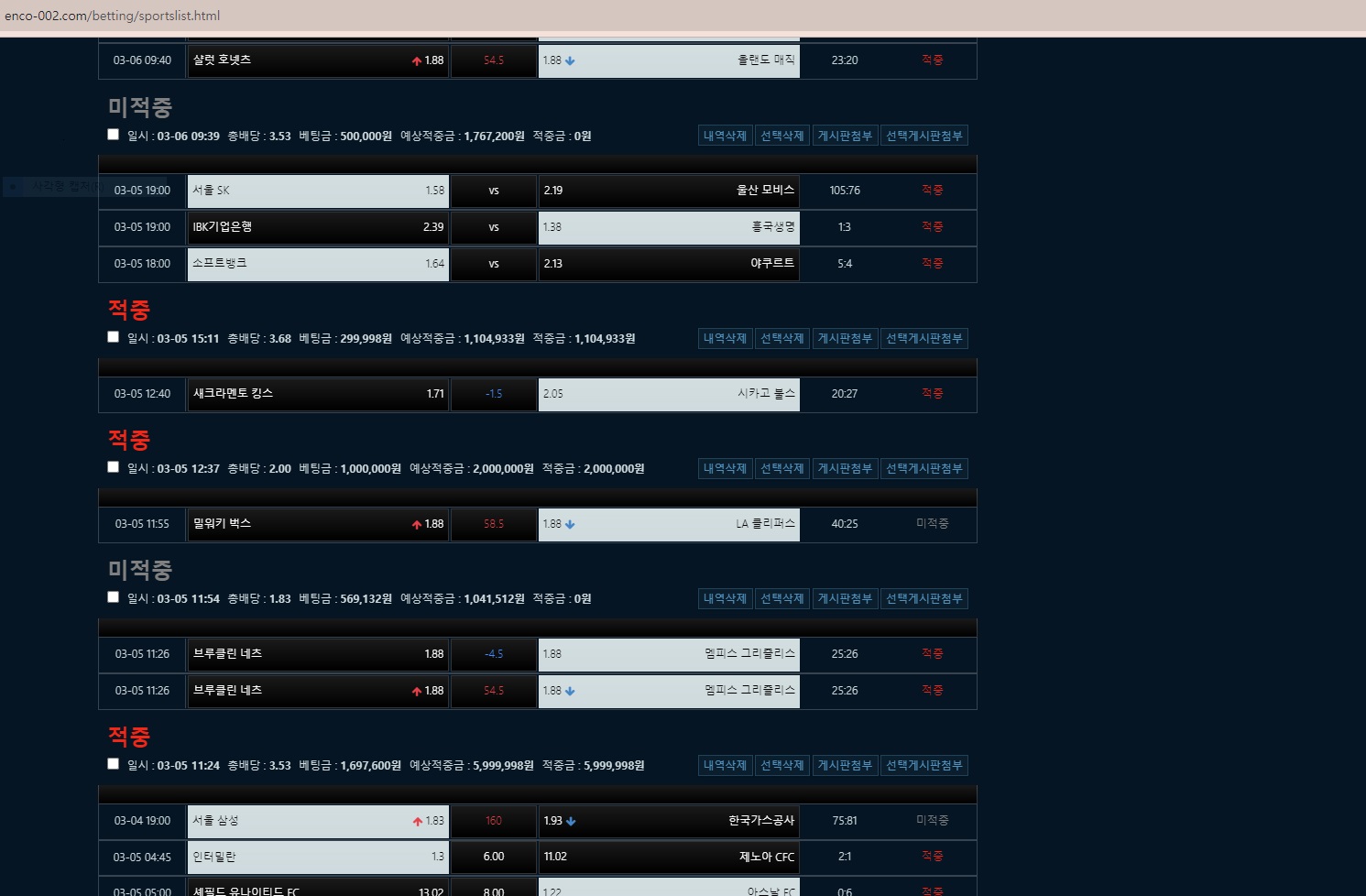Enable the checkbox for the 03-05 11:54 bet
The width and height of the screenshot is (1366, 896).
[x=113, y=597]
